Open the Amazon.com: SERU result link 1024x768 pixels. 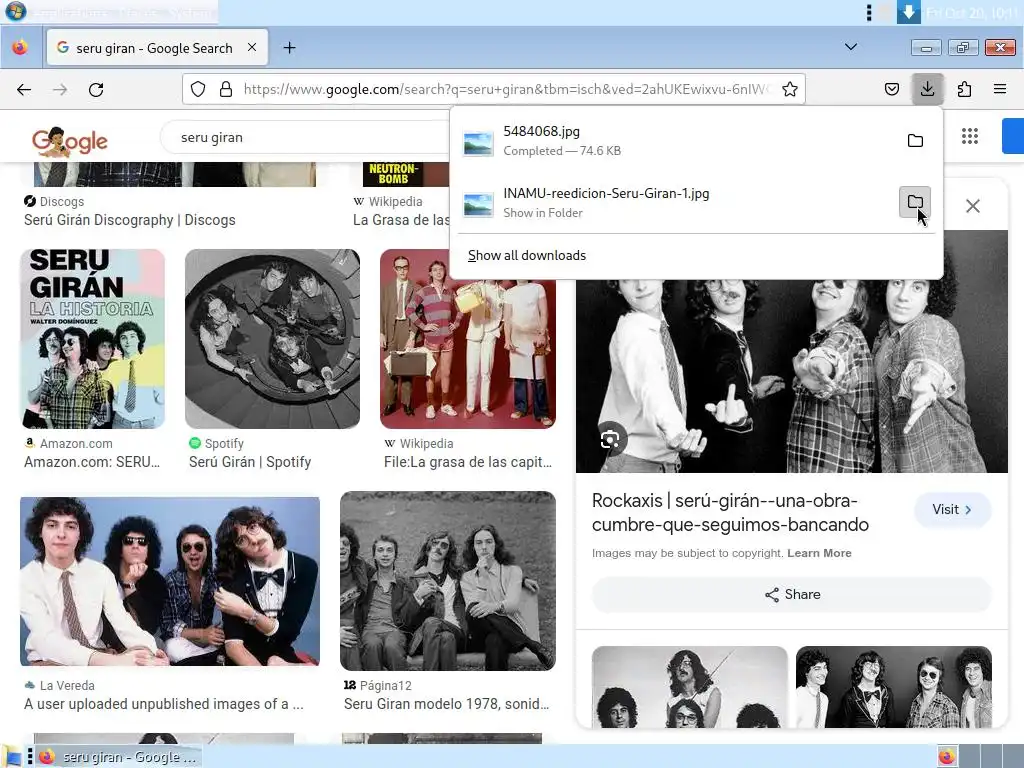[92, 462]
